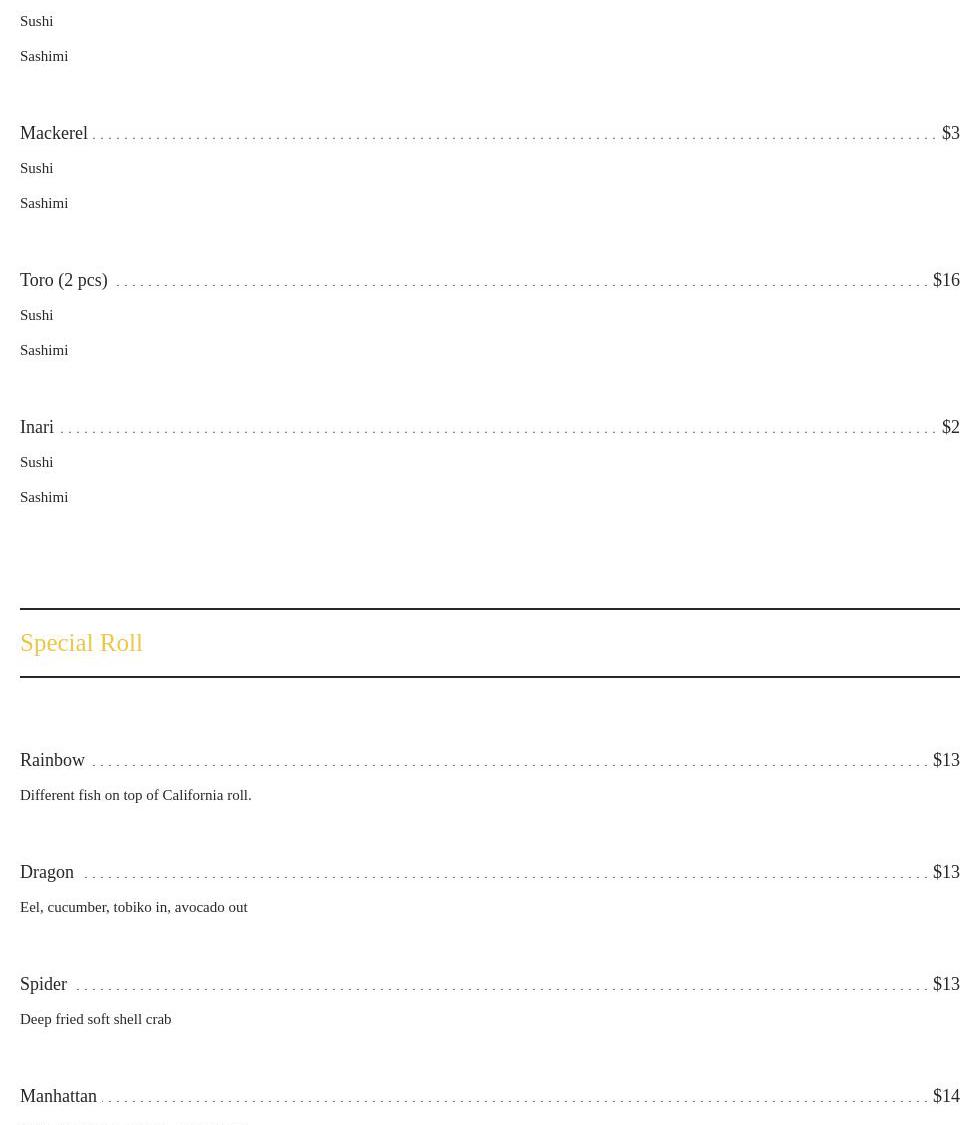965x1125 pixels.
Task: Click the Spider roll name
Action: coord(43,984)
